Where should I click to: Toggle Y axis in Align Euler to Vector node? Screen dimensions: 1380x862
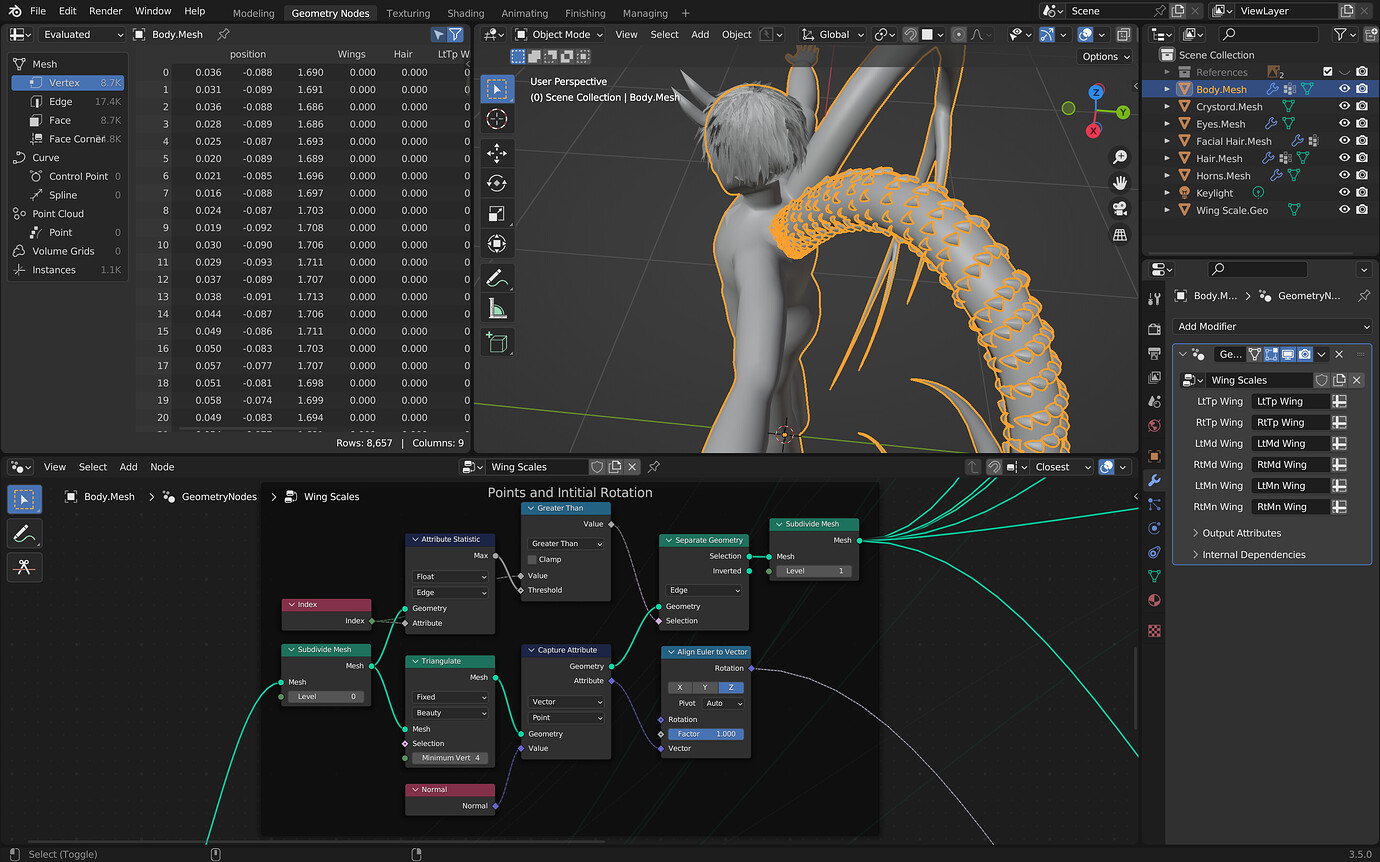(706, 687)
